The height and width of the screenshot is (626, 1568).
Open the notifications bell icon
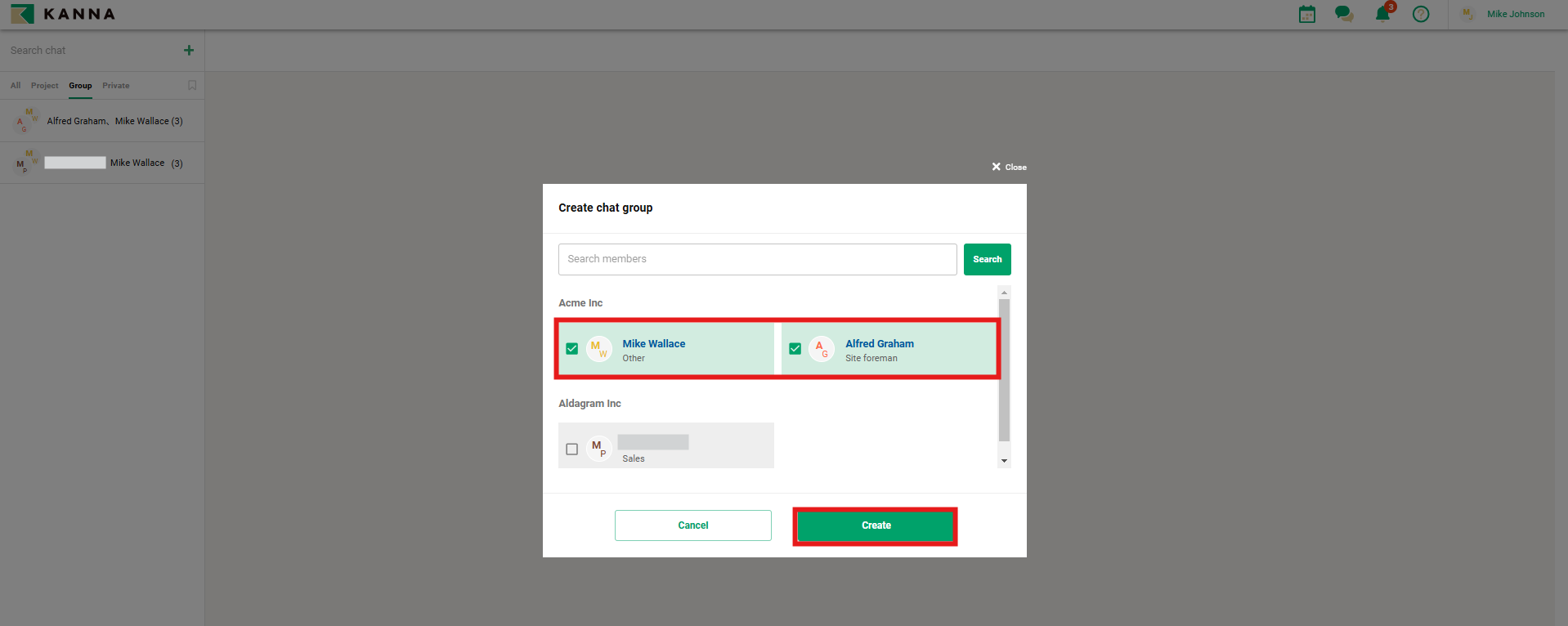click(1382, 14)
